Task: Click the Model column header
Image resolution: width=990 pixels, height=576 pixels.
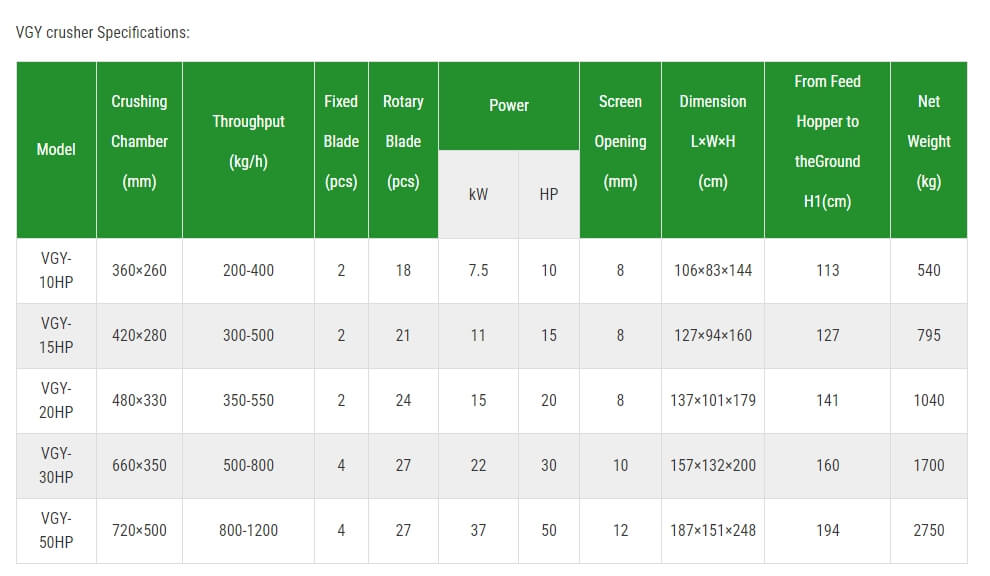Action: pyautogui.click(x=56, y=150)
